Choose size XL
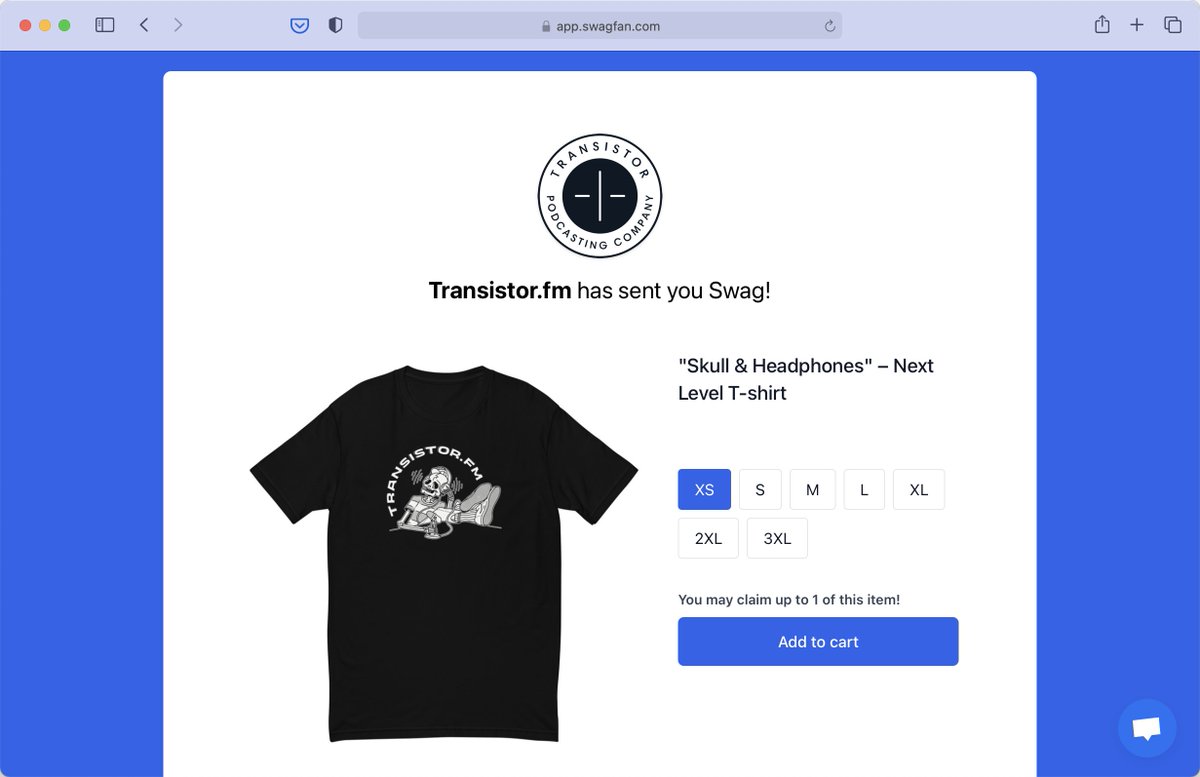Viewport: 1200px width, 777px height. point(919,490)
